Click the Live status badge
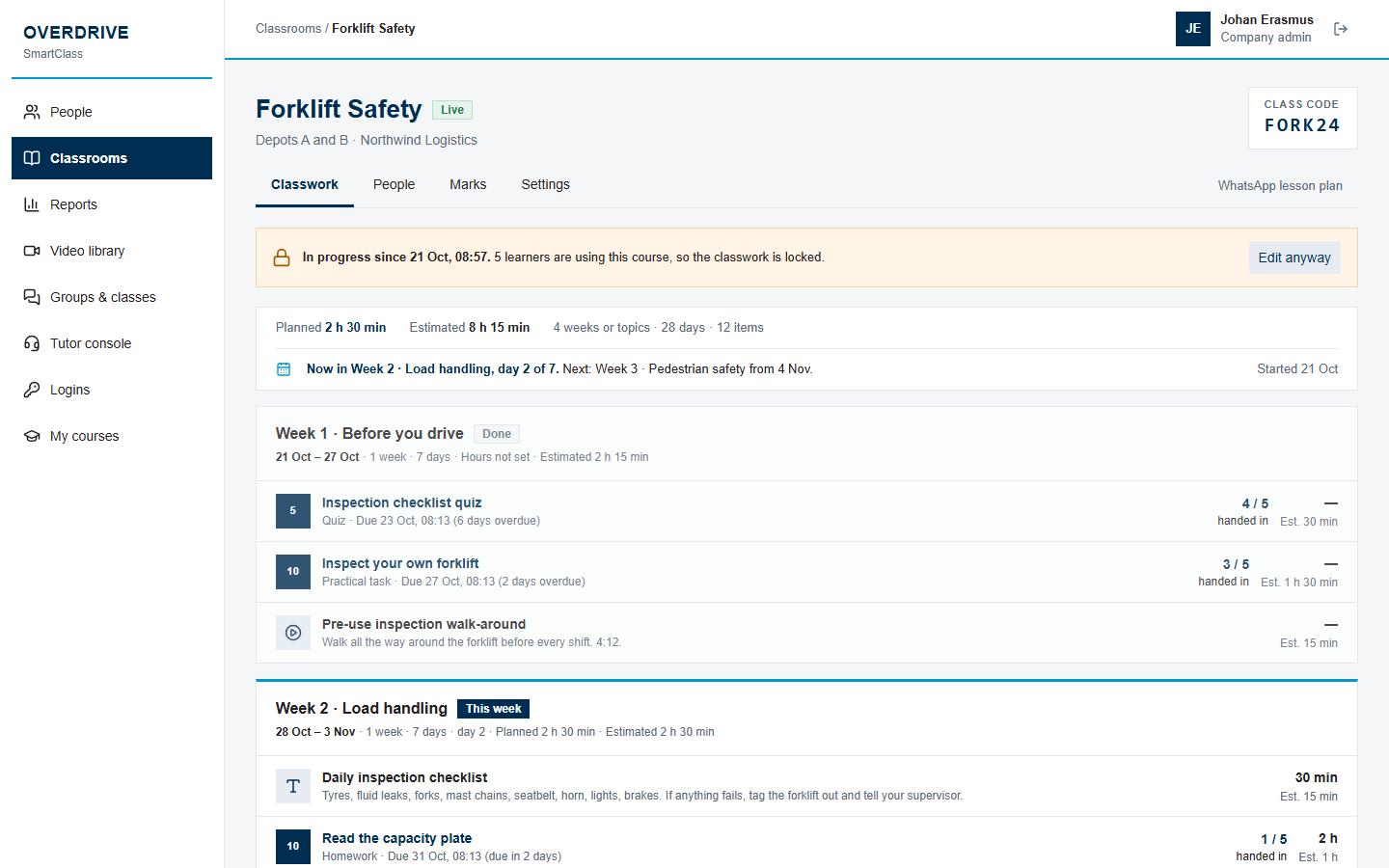 pyautogui.click(x=452, y=110)
